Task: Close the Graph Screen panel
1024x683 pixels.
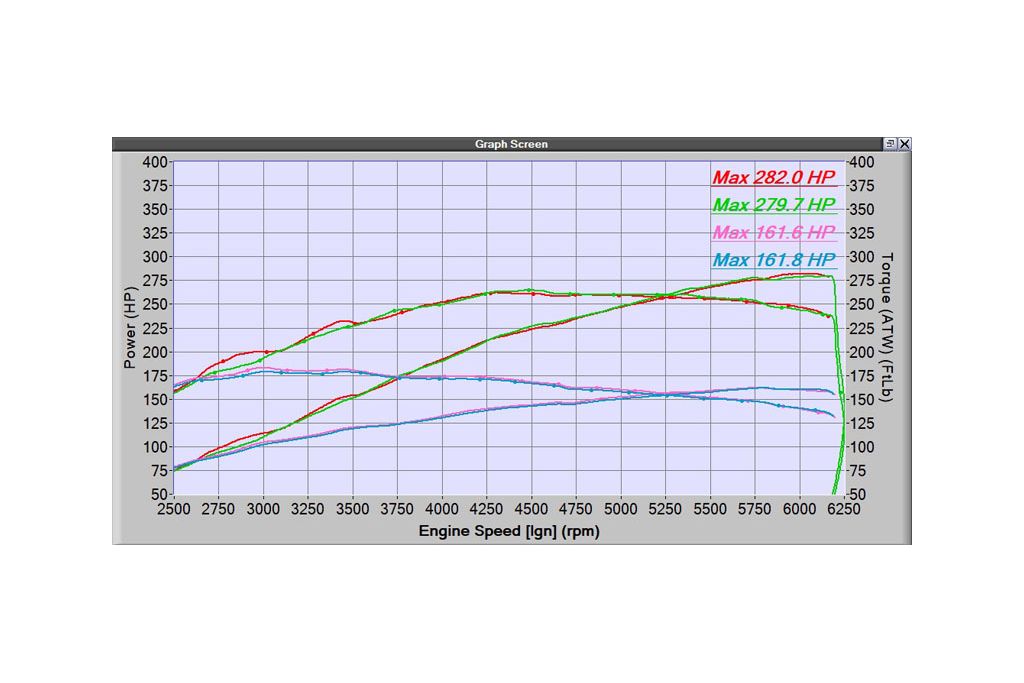Action: pyautogui.click(x=904, y=144)
